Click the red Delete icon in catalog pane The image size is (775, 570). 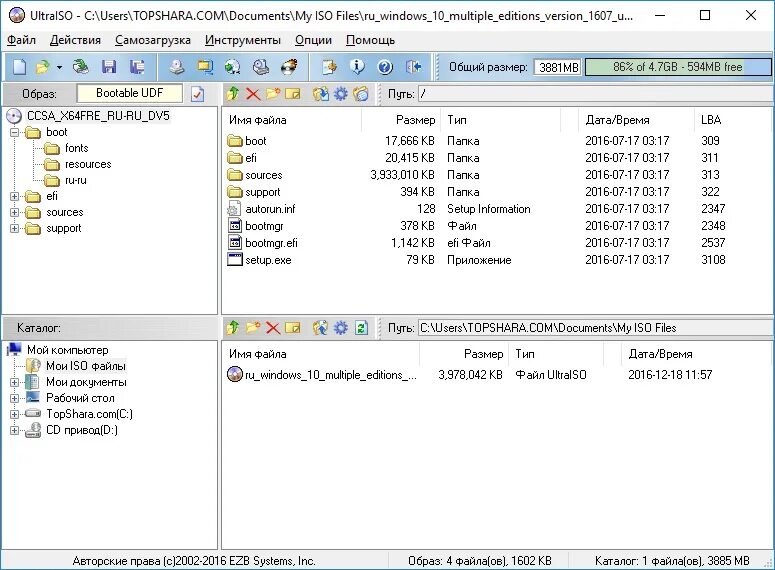pos(273,327)
